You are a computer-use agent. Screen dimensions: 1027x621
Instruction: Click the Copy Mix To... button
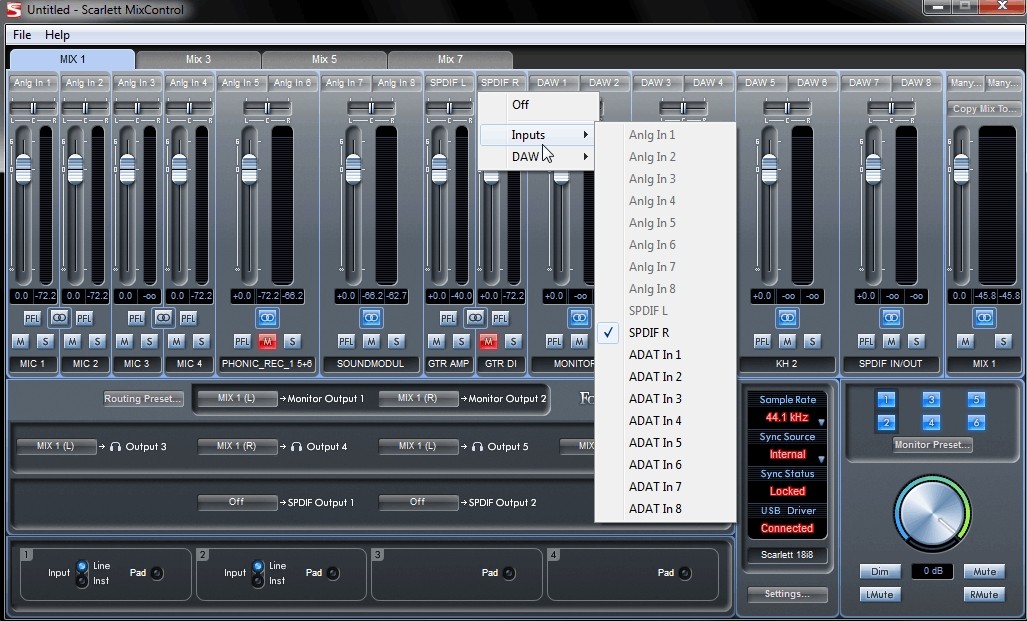click(x=984, y=109)
